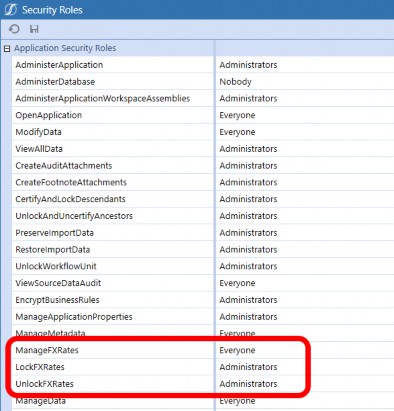Select the CreateAuditAttachments role
Viewport: 394px width, 411px height.
(x=64, y=166)
